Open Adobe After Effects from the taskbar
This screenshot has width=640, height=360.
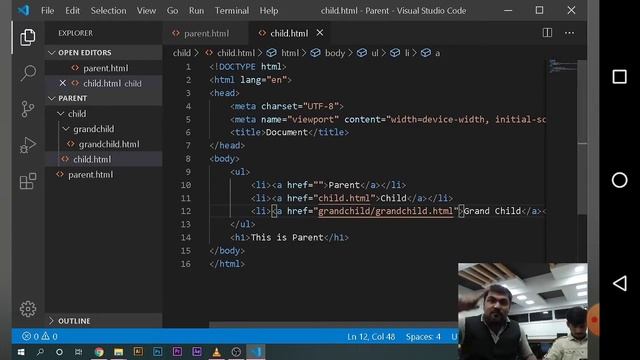coord(197,351)
